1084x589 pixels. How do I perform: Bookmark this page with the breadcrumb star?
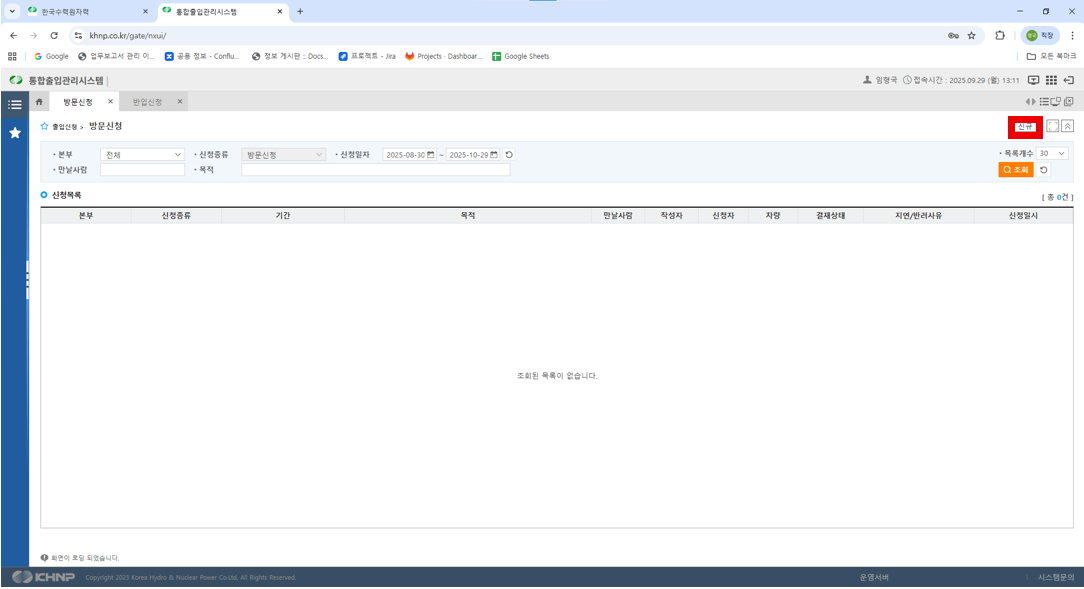(x=44, y=127)
